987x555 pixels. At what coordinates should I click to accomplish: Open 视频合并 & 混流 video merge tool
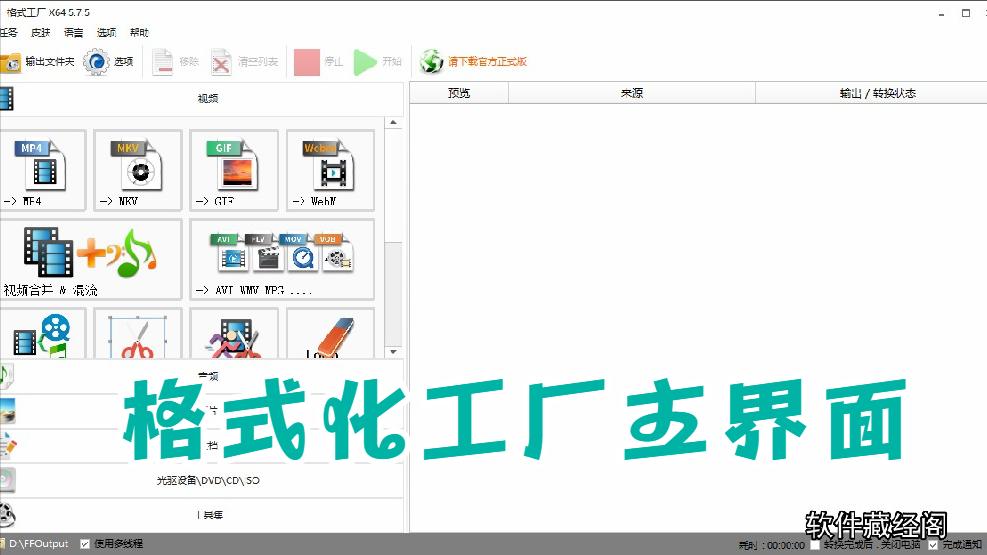tap(90, 259)
